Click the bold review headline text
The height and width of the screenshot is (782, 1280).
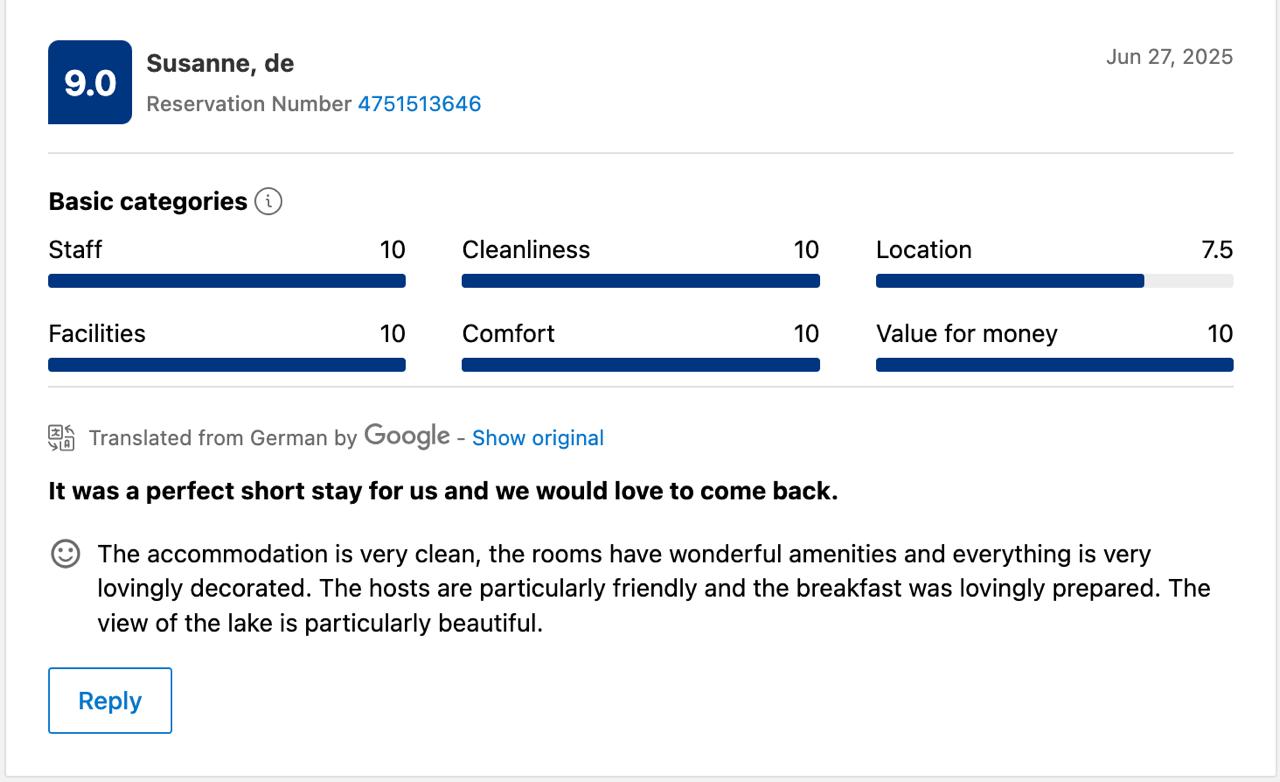(443, 491)
